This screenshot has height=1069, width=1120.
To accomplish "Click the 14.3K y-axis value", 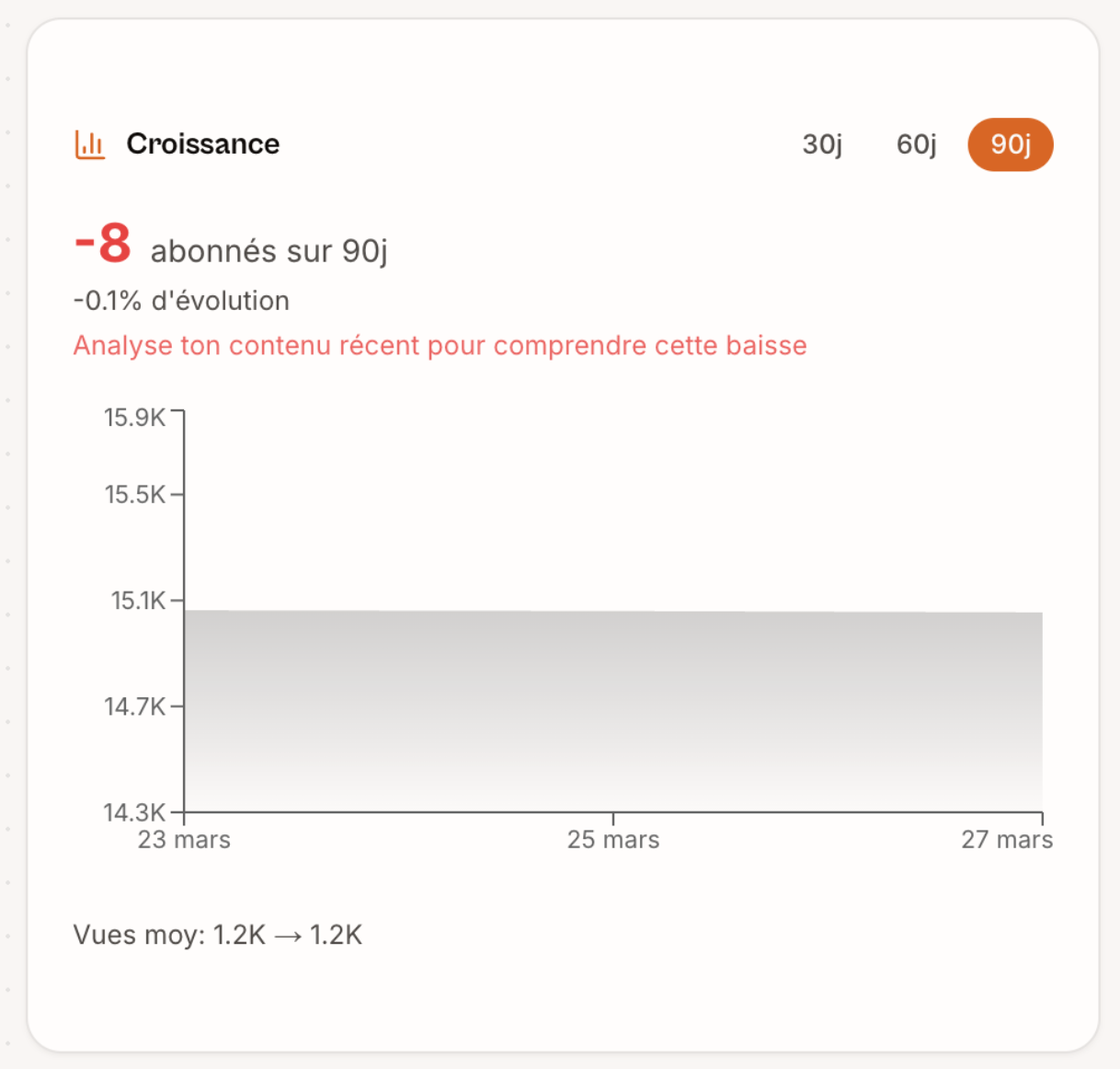I will tap(134, 812).
